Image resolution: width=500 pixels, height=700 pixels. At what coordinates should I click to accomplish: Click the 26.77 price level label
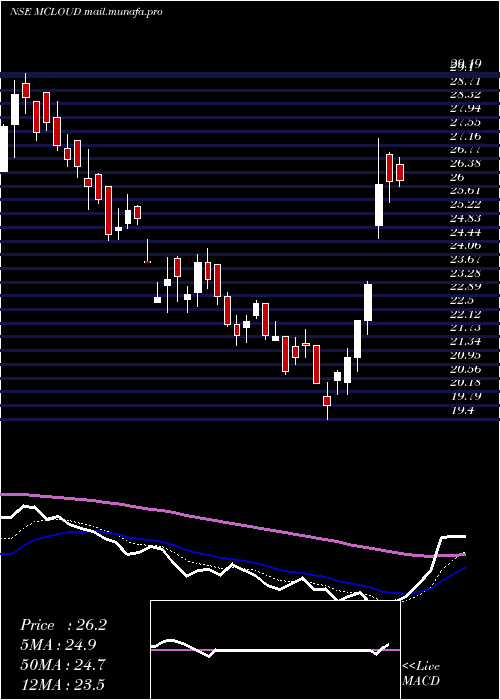[465, 150]
